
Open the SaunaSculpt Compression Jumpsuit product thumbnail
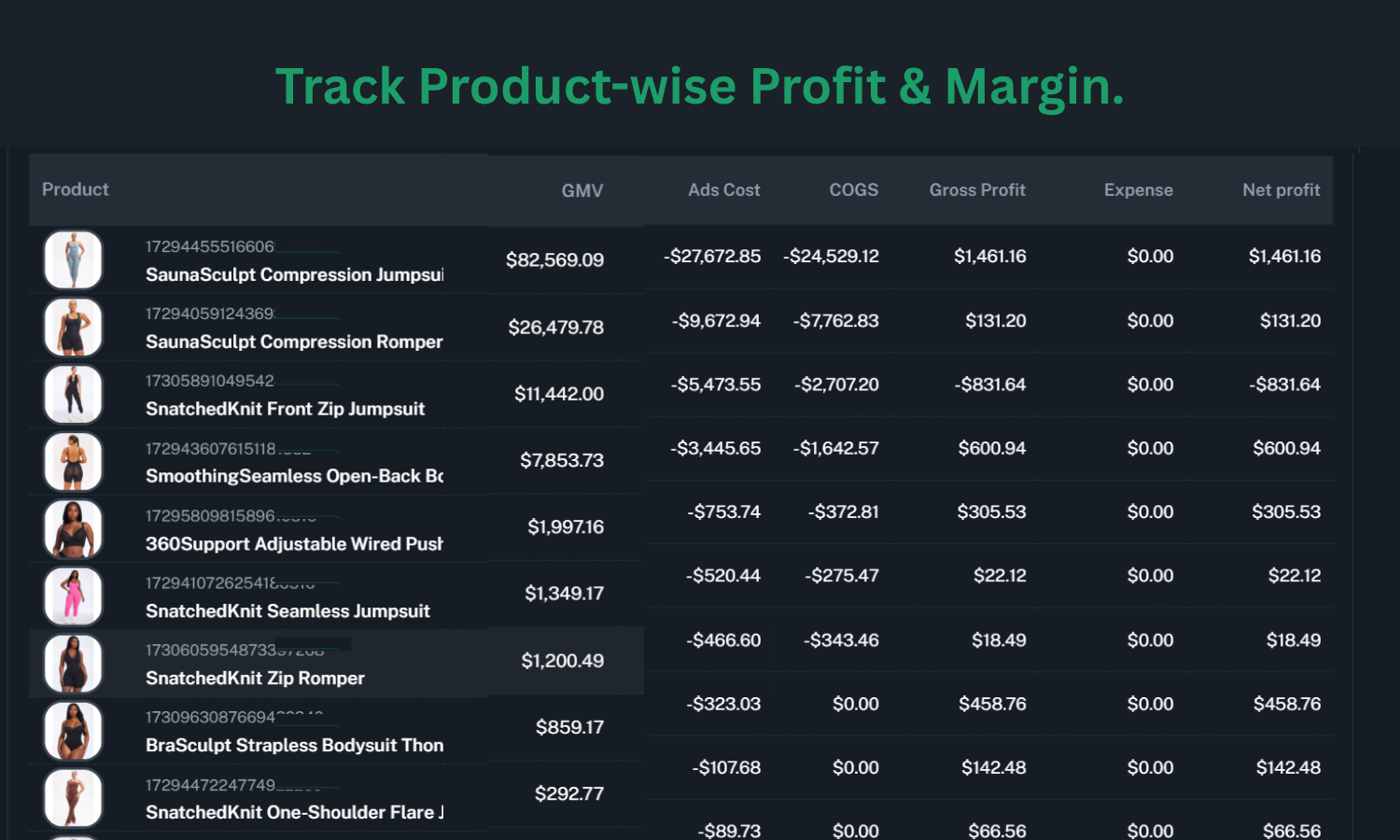[x=73, y=260]
